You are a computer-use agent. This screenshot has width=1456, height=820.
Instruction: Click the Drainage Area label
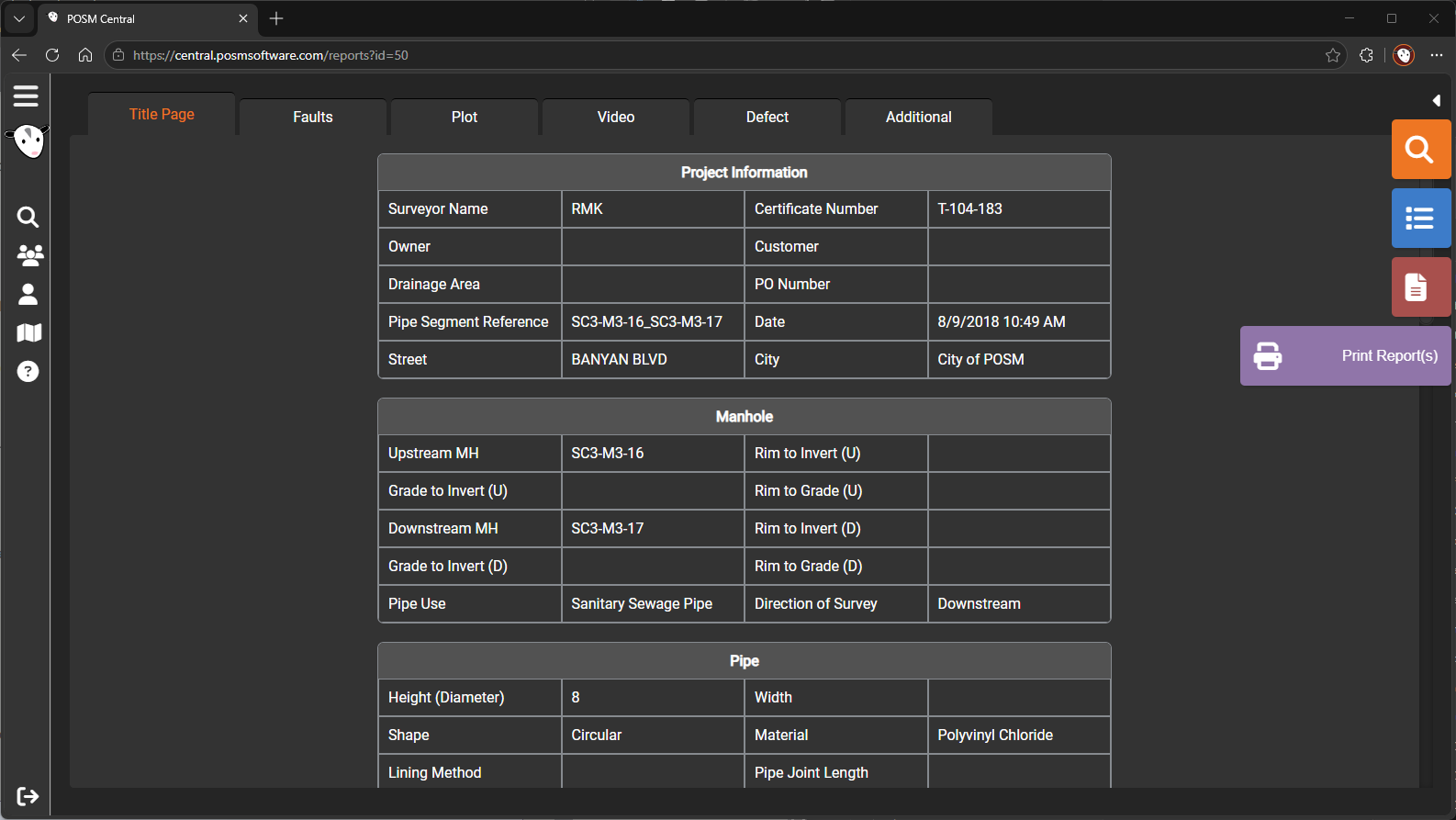coord(434,284)
